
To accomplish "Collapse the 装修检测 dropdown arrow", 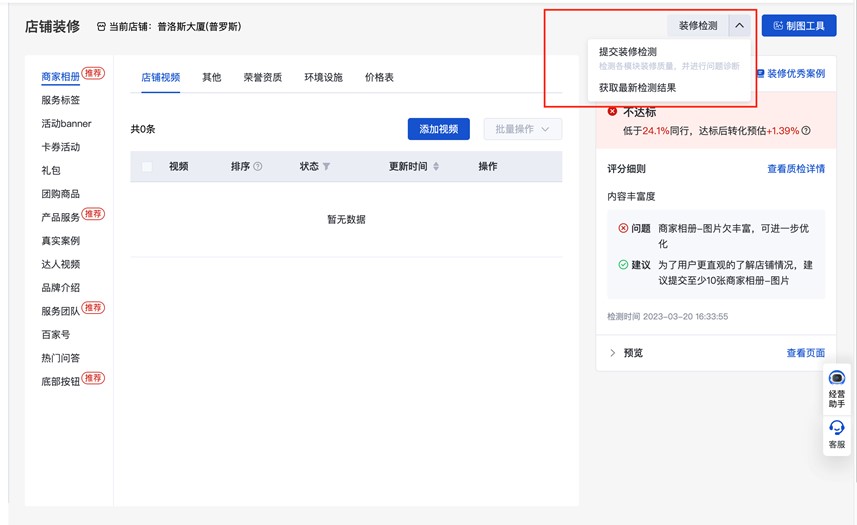I will [x=739, y=26].
